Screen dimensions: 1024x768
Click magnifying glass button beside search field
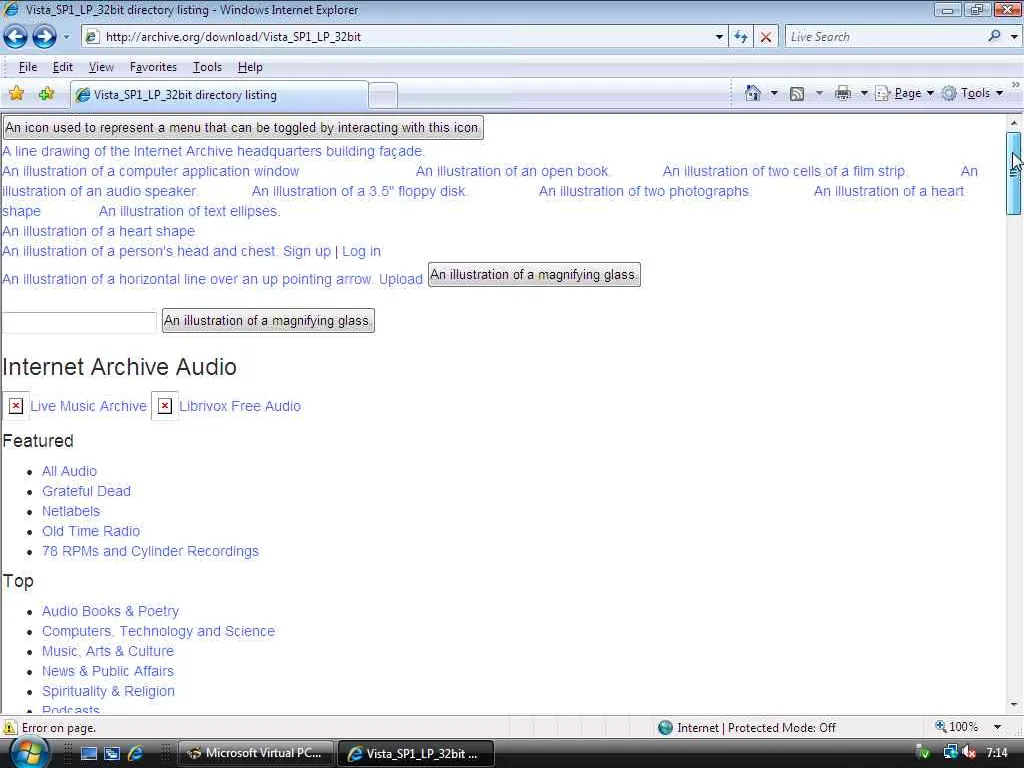(268, 321)
